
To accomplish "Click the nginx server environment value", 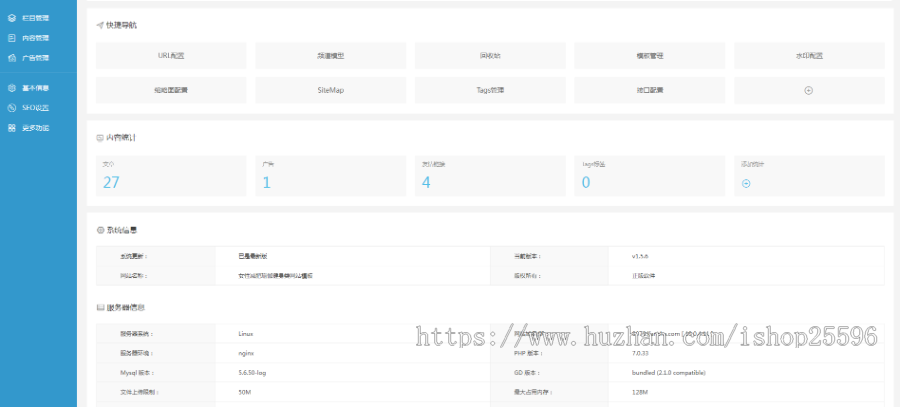I will 246,354.
